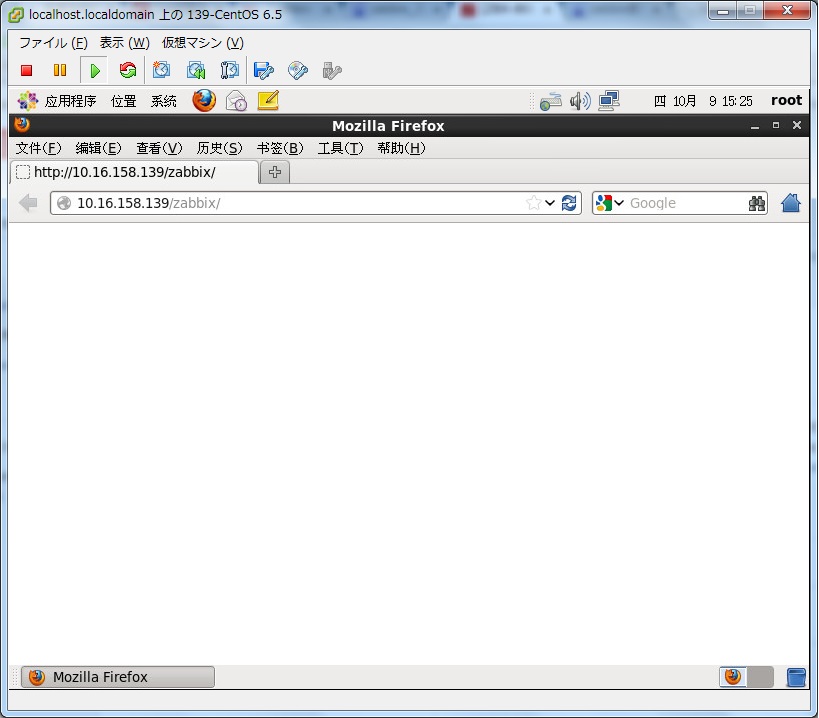Switch to the empty second workspace
The height and width of the screenshot is (718, 819).
(760, 677)
